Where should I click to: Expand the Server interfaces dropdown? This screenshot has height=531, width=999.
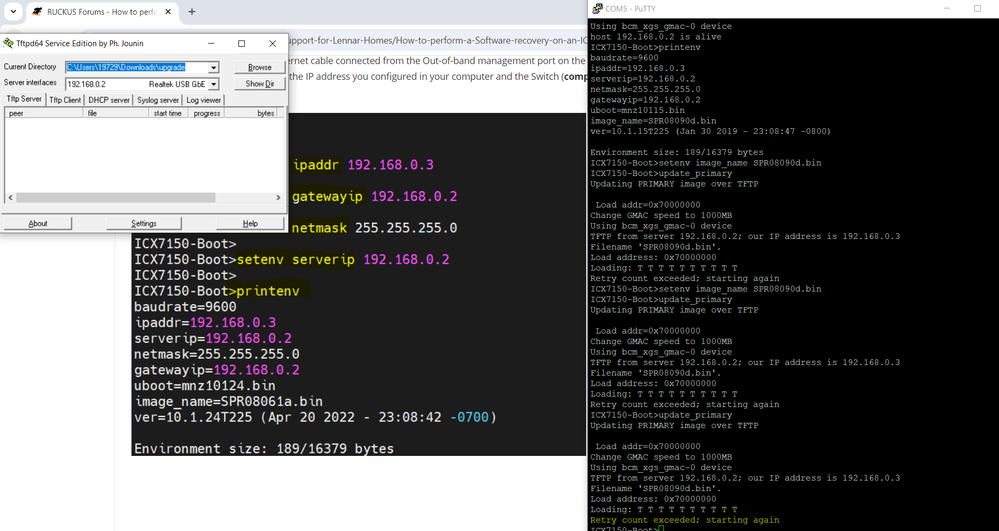(214, 84)
